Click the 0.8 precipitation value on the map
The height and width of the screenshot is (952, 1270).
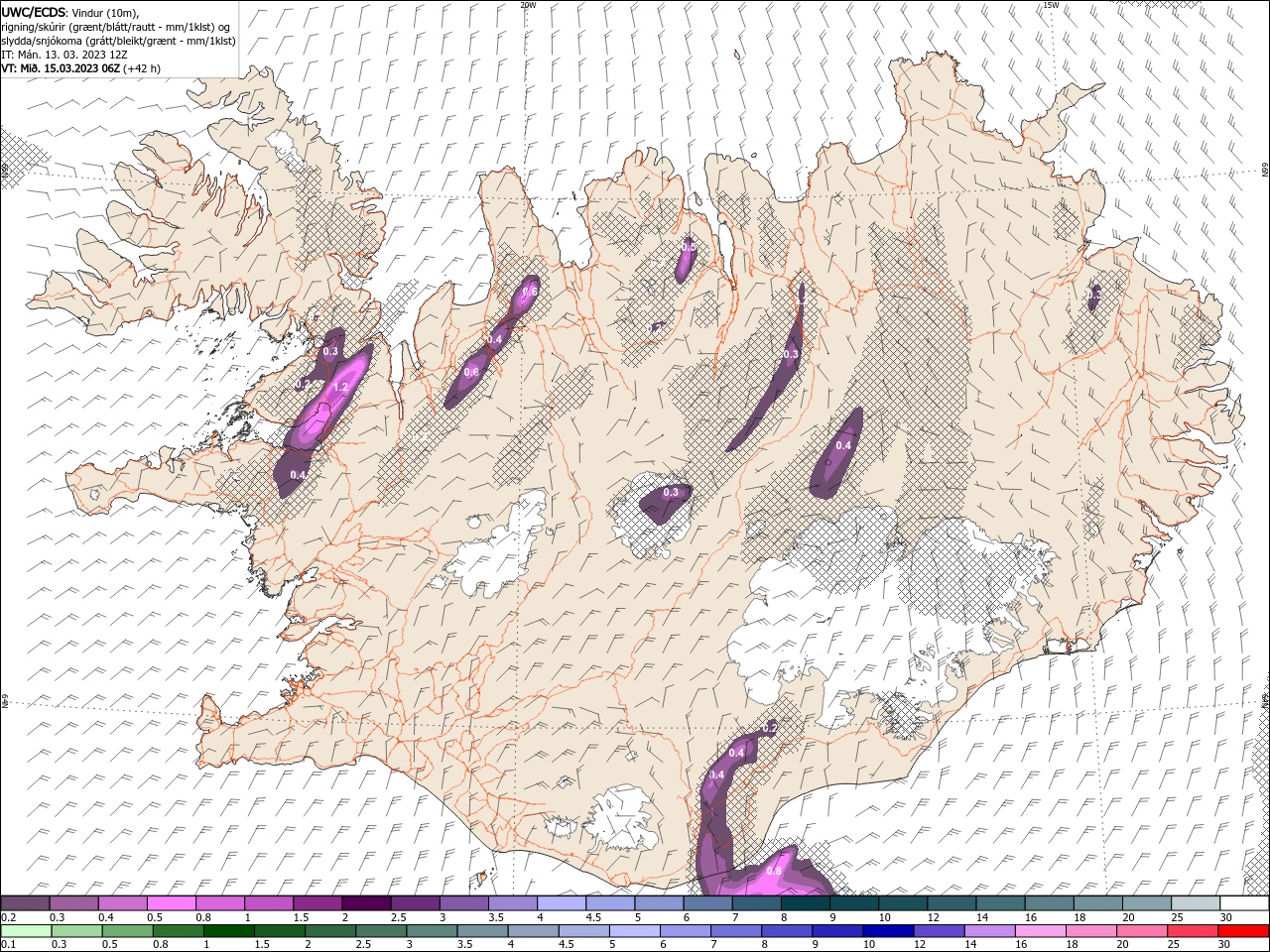pos(774,871)
